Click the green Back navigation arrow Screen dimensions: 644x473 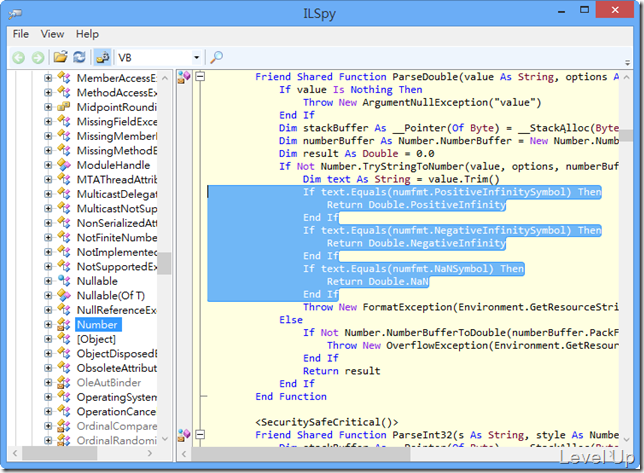(18, 58)
